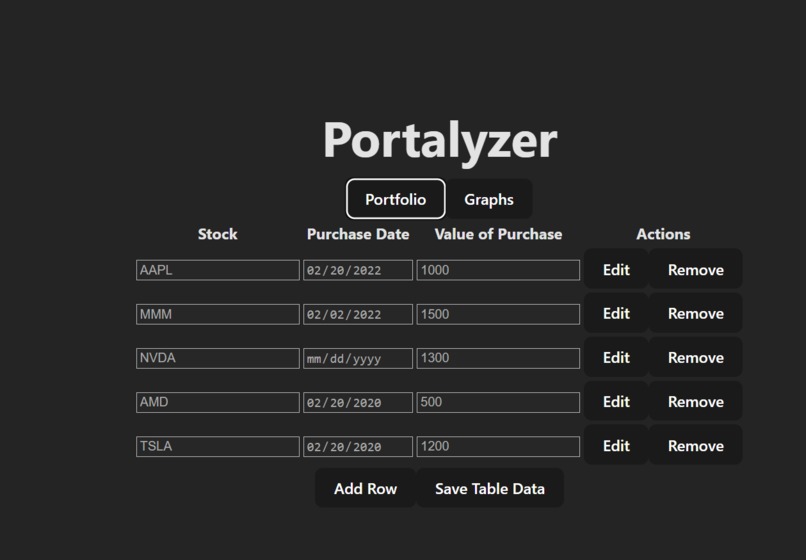The image size is (806, 560).
Task: Click the Stock column header
Action: point(217,234)
